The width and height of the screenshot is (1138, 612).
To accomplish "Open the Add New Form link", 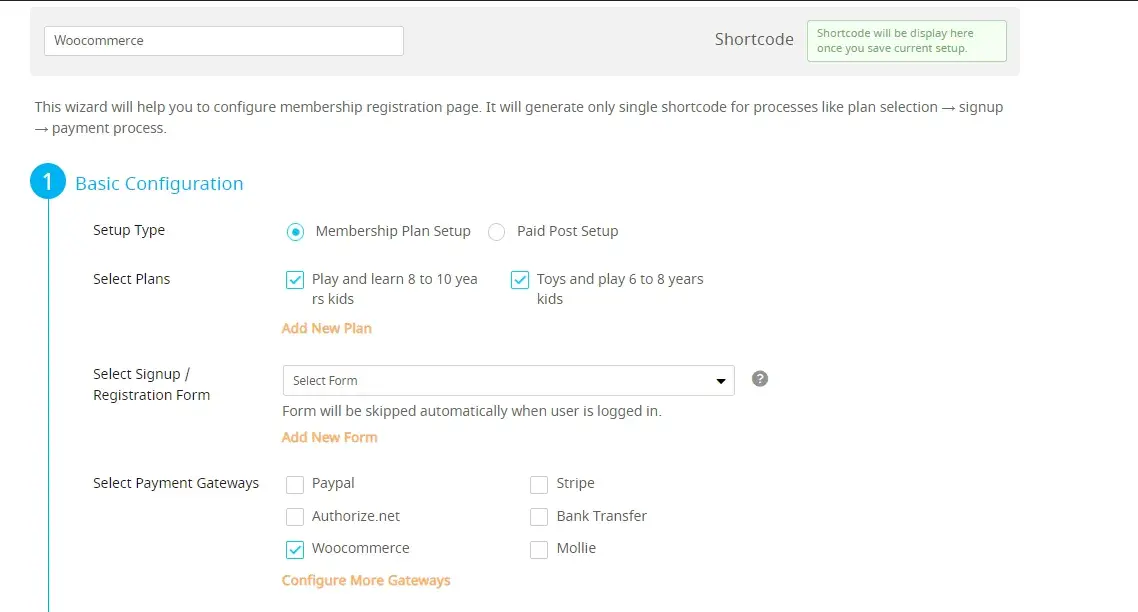I will coord(330,437).
